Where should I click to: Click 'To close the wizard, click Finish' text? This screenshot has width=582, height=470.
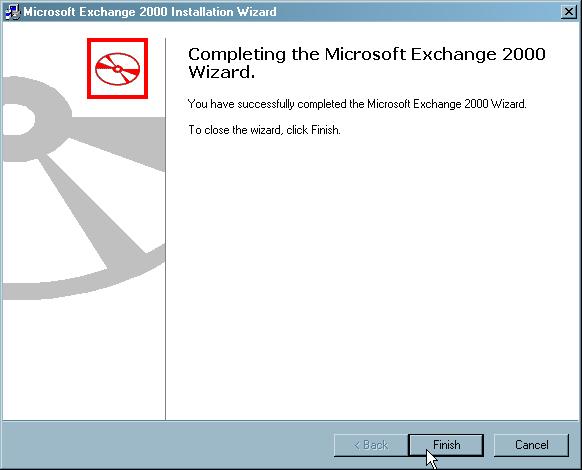coord(264,130)
